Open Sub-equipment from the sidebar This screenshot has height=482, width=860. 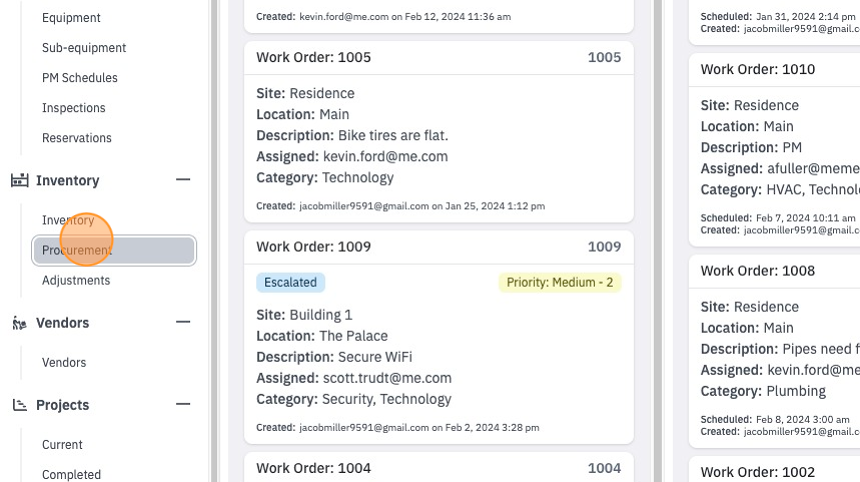click(x=84, y=48)
